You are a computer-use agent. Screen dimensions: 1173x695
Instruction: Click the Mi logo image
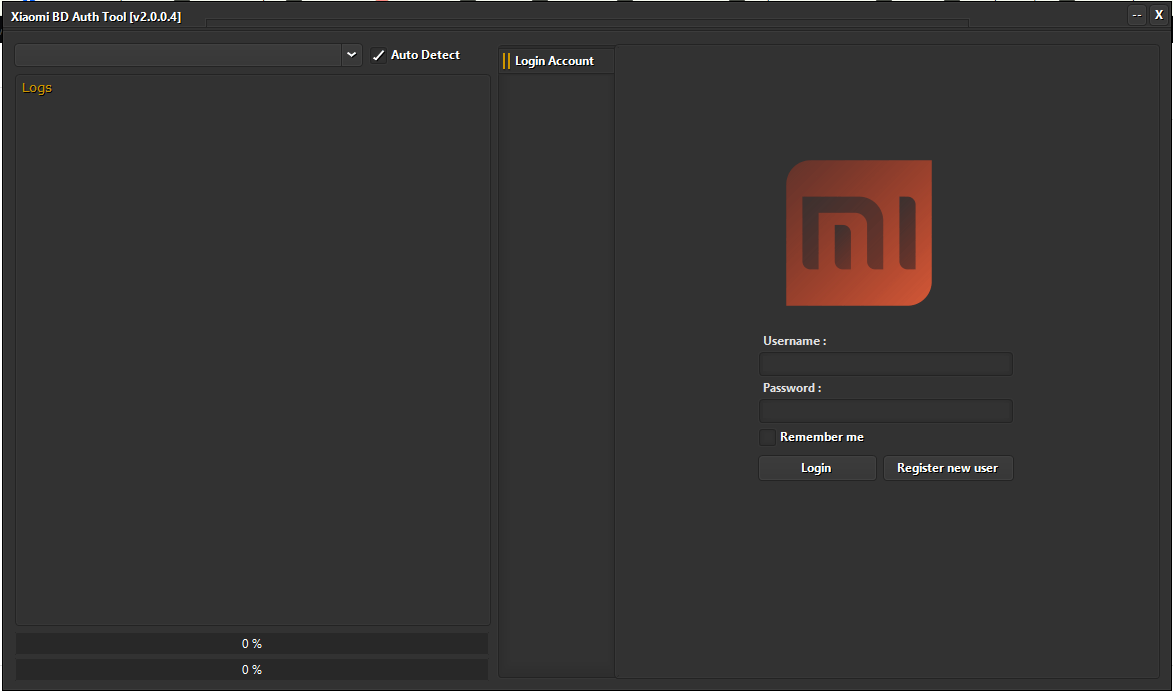click(x=858, y=231)
